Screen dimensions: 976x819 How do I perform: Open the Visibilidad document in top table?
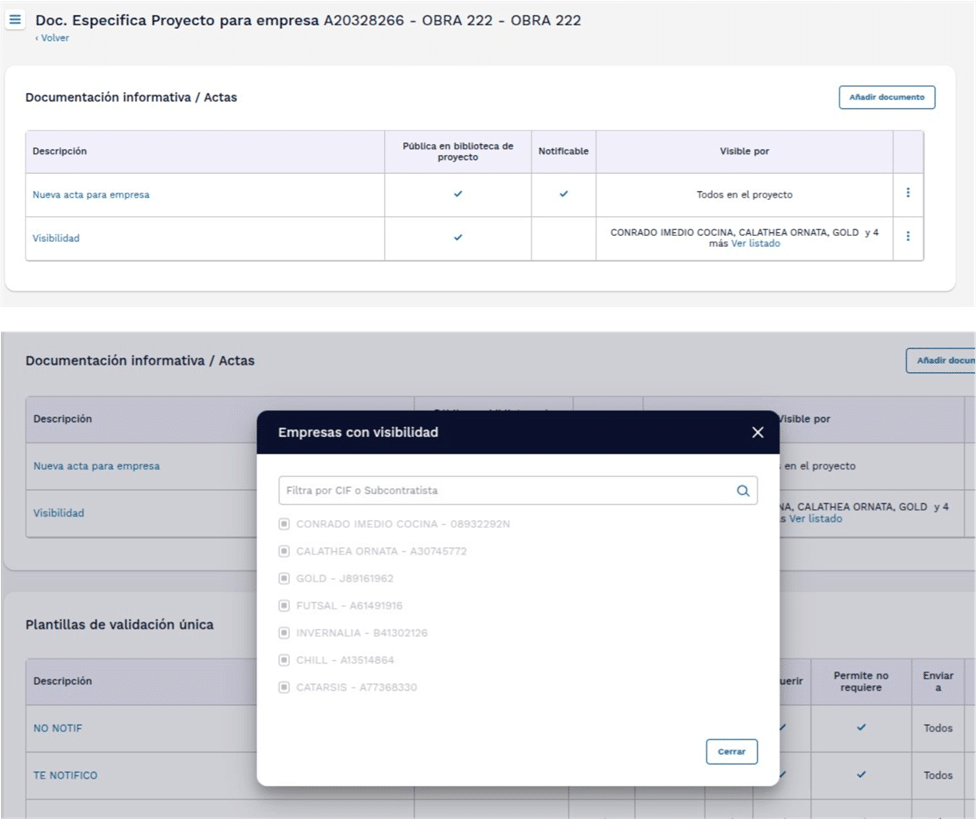click(x=56, y=238)
